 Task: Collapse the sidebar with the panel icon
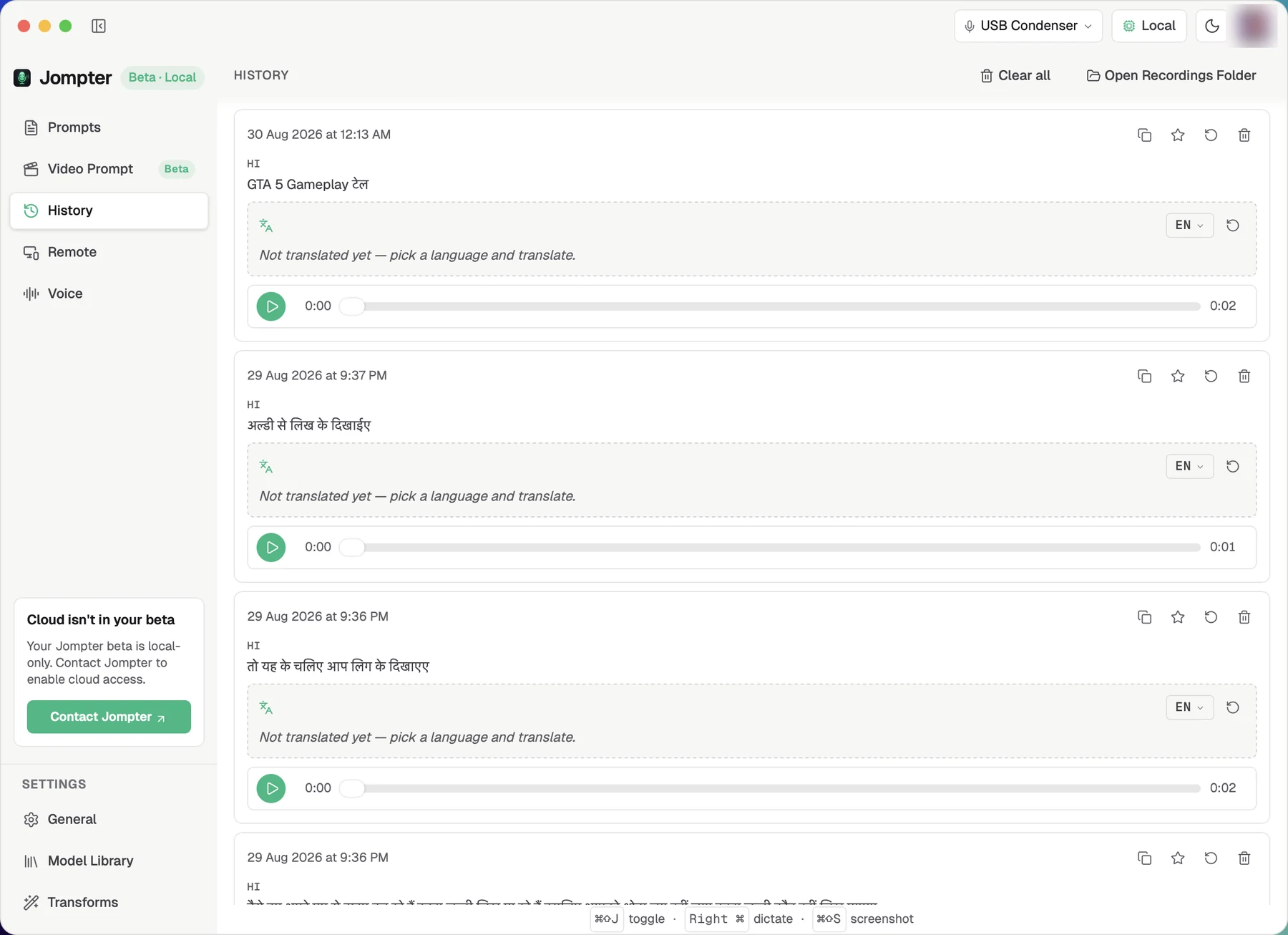[x=99, y=26]
